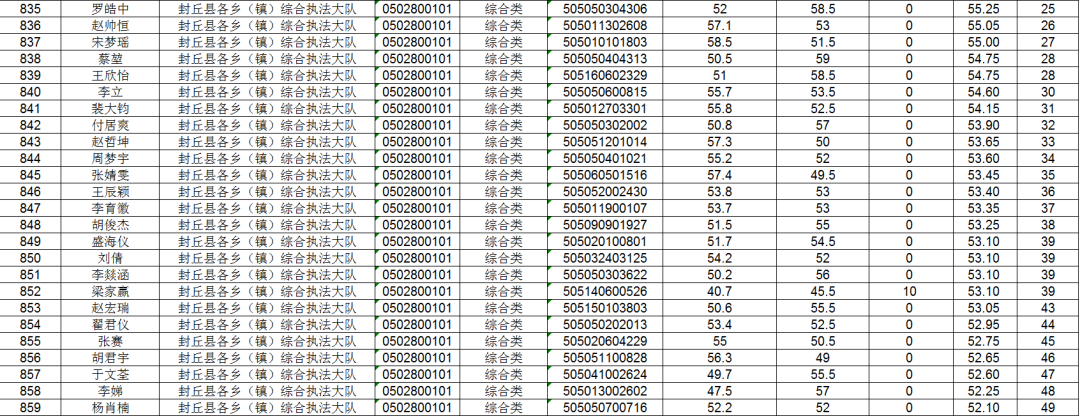The image size is (1080, 416).
Task: Click row number 835
Action: (x=30, y=9)
